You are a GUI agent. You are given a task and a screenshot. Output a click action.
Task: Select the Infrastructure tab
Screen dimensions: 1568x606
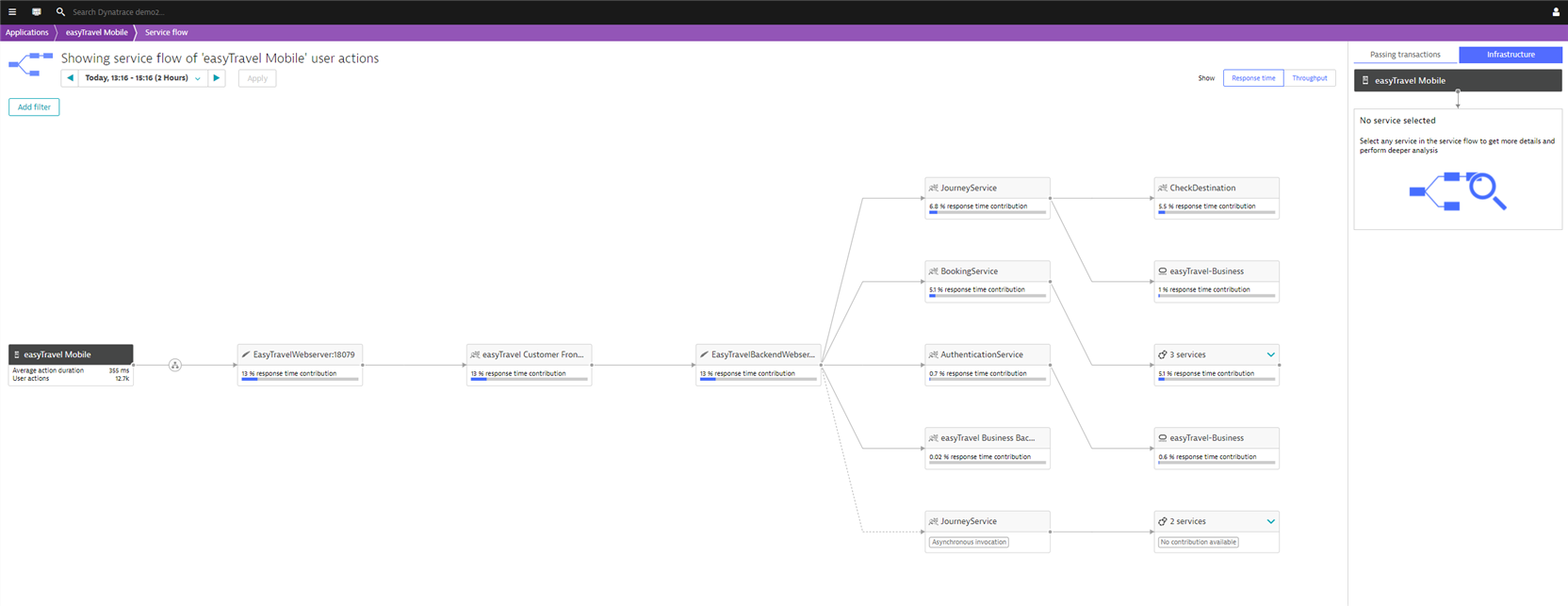coord(1510,55)
